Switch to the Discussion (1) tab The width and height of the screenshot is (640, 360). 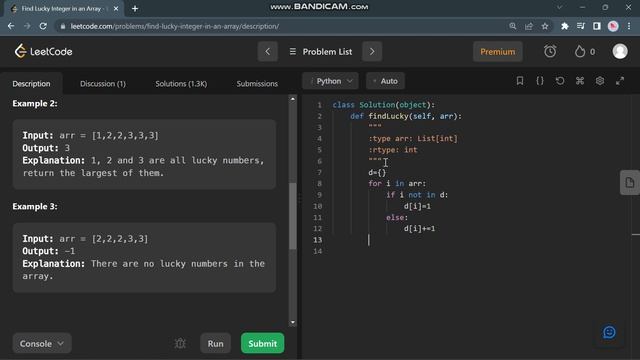pos(103,84)
